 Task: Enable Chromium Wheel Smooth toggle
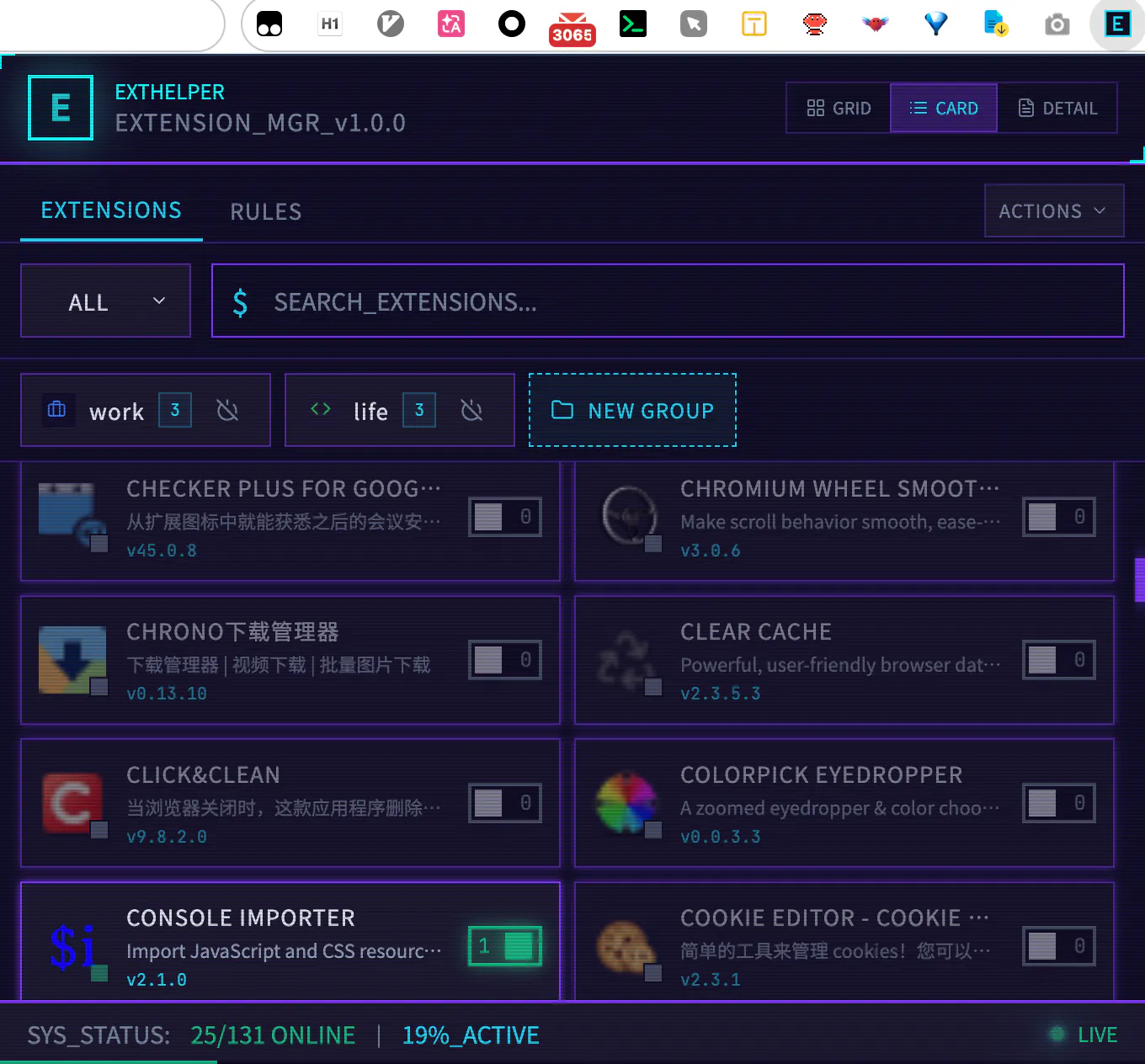1059,517
